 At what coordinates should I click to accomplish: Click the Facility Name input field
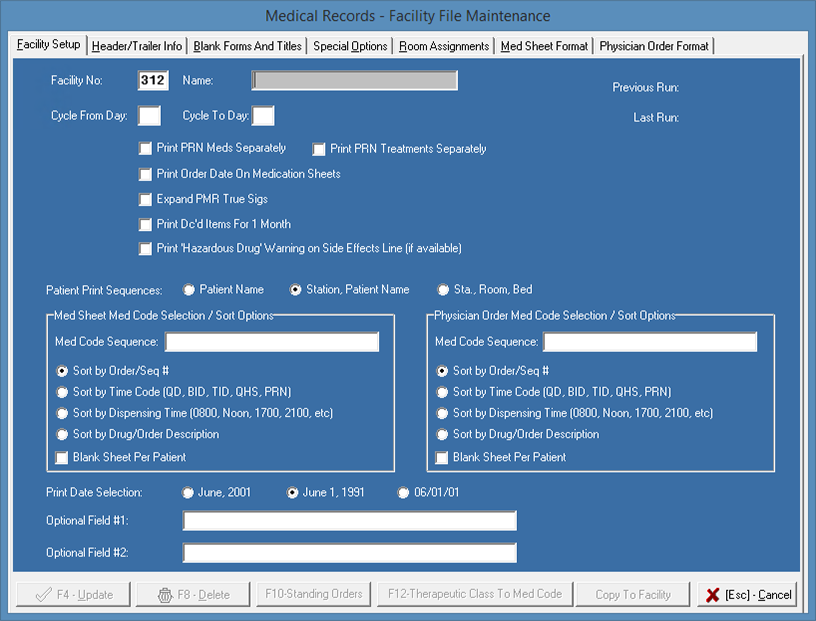[x=354, y=80]
